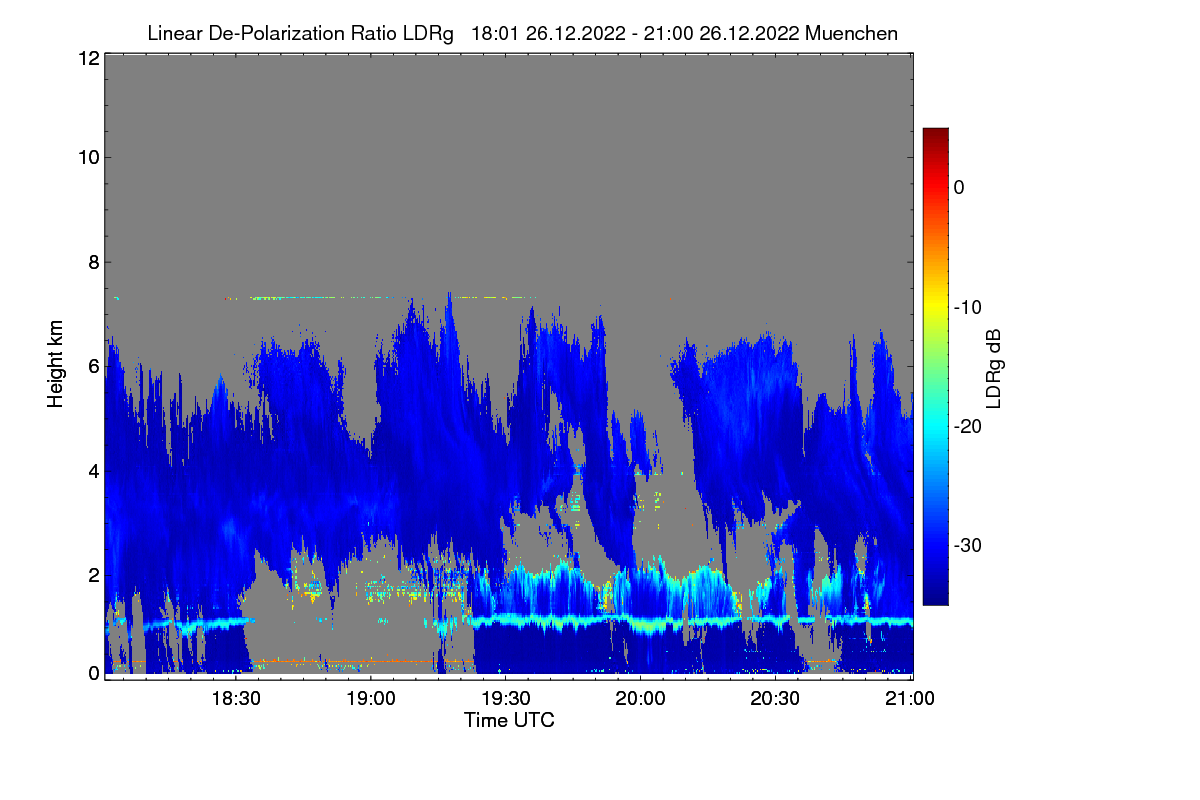Click the 'Time UTC' x-axis label

(509, 720)
